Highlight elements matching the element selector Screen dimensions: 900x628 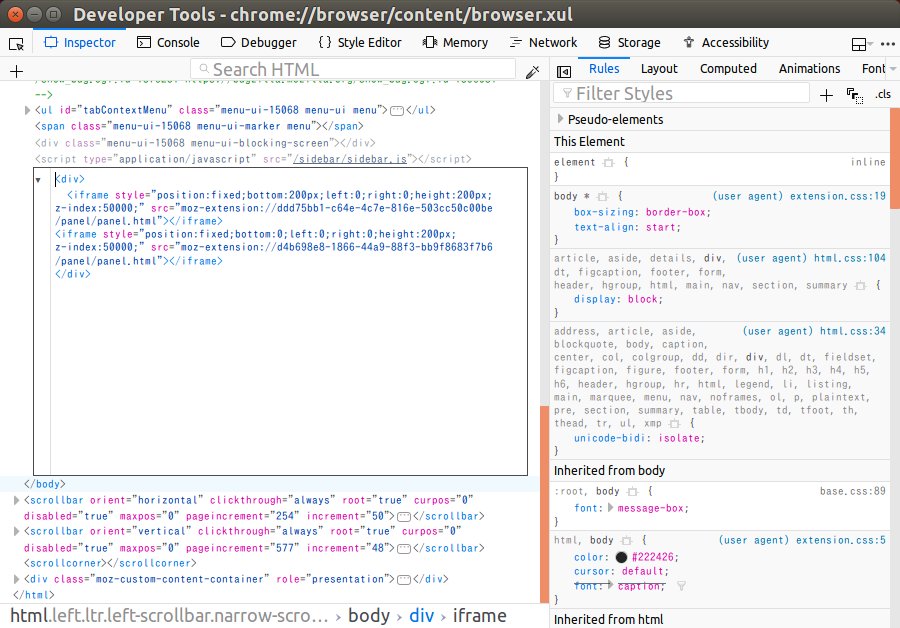[x=608, y=162]
